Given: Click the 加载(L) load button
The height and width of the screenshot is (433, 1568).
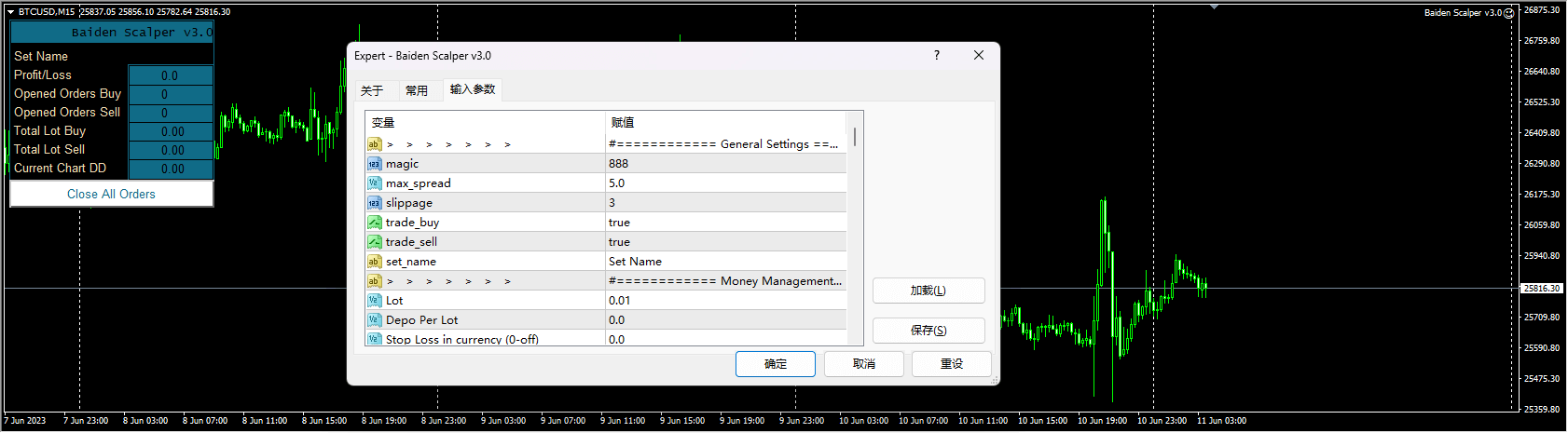Looking at the screenshot, I should pos(928,291).
